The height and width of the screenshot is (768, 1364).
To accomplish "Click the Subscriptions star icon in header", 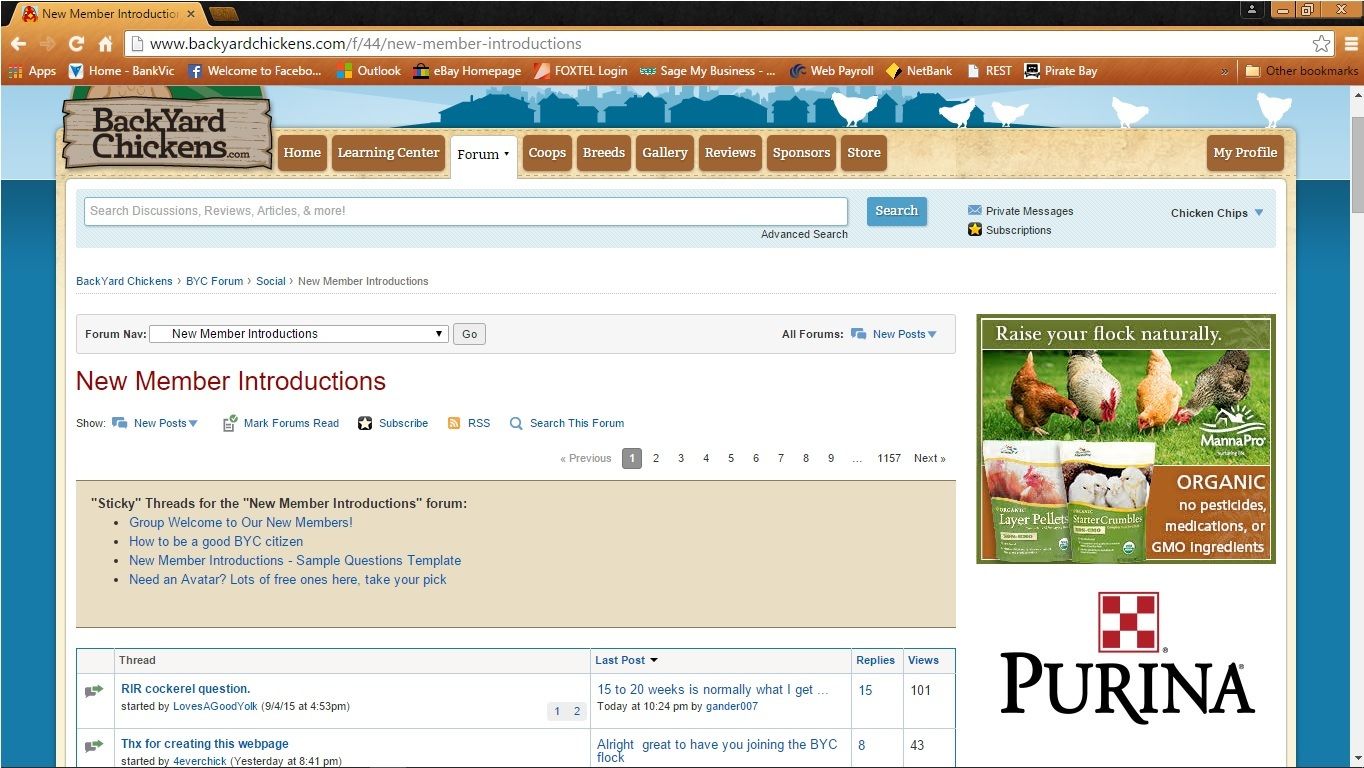I will pos(975,230).
